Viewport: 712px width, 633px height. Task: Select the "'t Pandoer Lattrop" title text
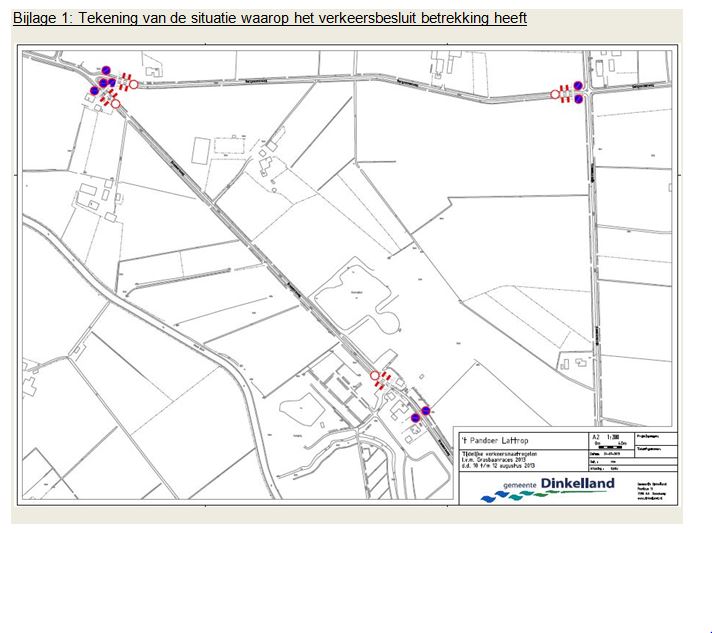pos(498,440)
